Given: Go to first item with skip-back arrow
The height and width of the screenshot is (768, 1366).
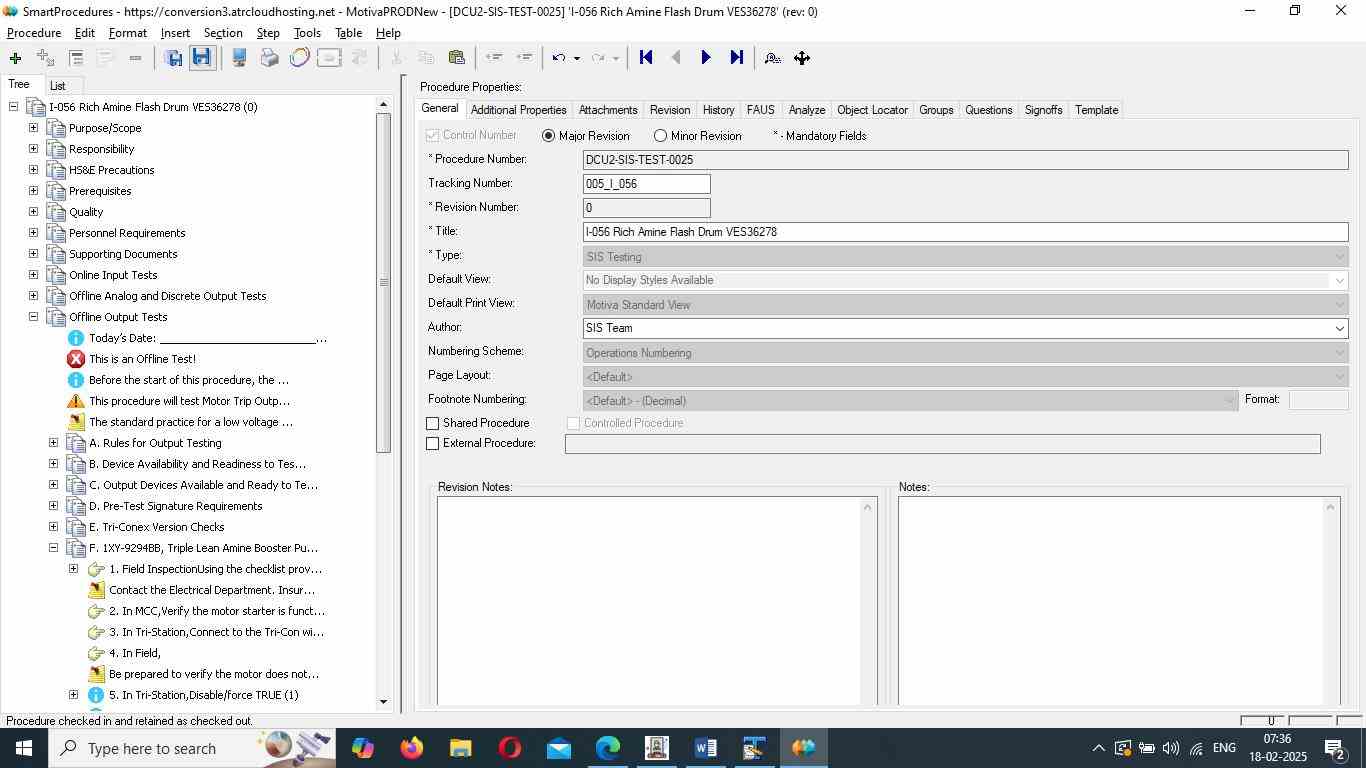Looking at the screenshot, I should tap(646, 58).
